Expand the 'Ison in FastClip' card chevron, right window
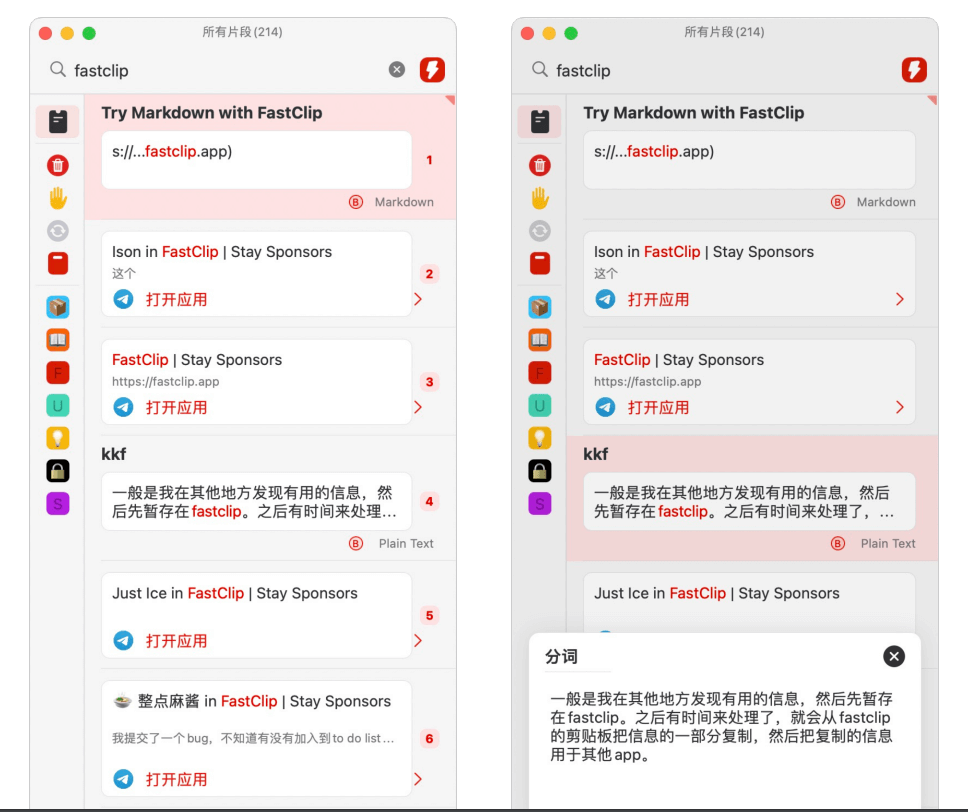The height and width of the screenshot is (812, 968). click(x=900, y=299)
